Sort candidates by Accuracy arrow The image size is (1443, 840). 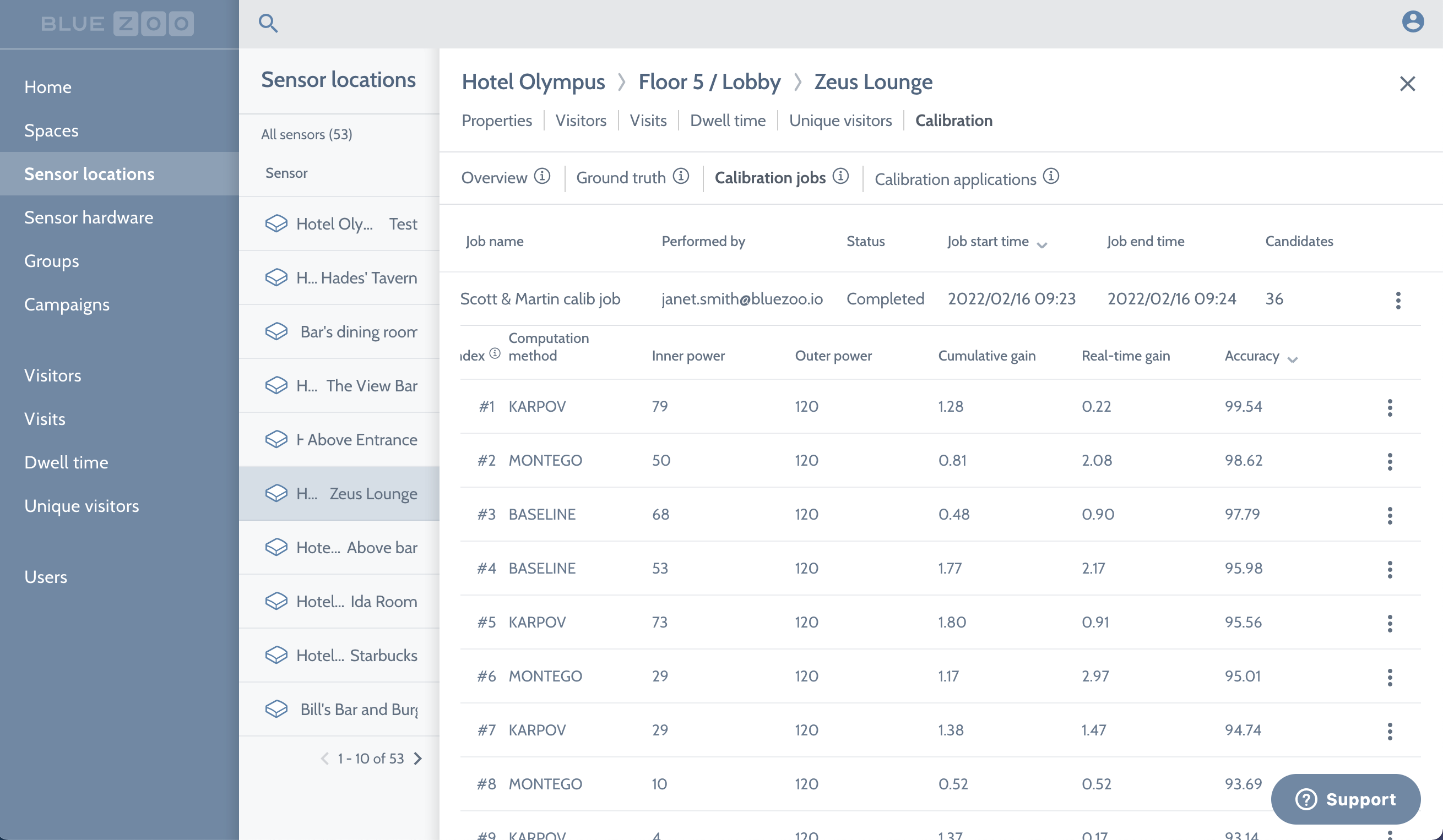coord(1293,359)
